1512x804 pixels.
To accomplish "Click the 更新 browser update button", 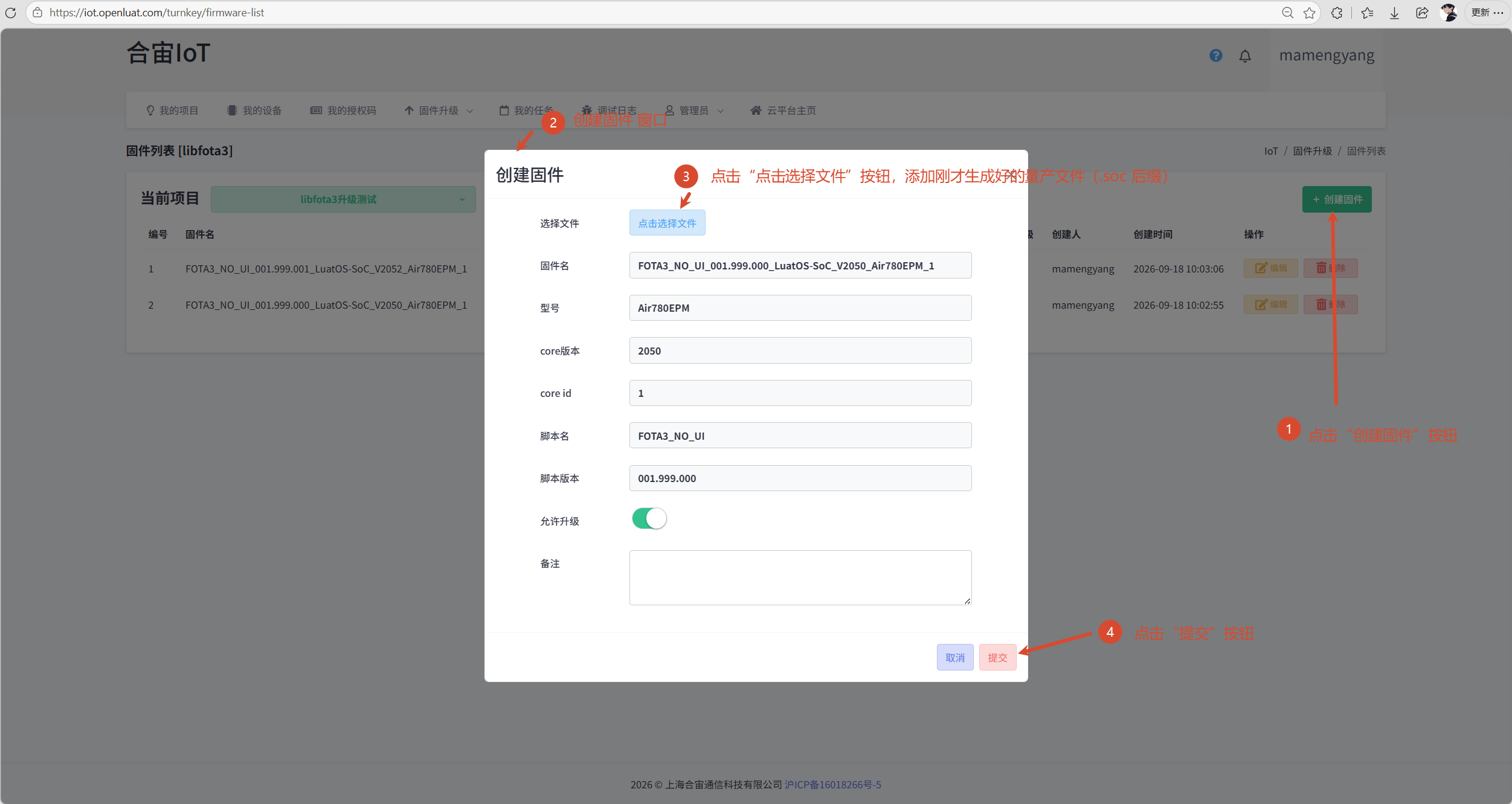I will (1487, 13).
